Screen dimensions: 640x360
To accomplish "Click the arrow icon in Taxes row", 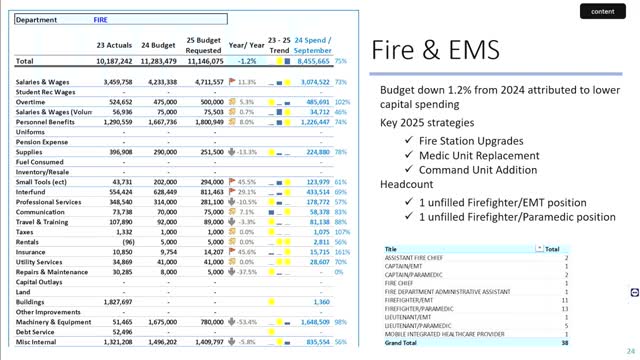I will click(x=232, y=232).
